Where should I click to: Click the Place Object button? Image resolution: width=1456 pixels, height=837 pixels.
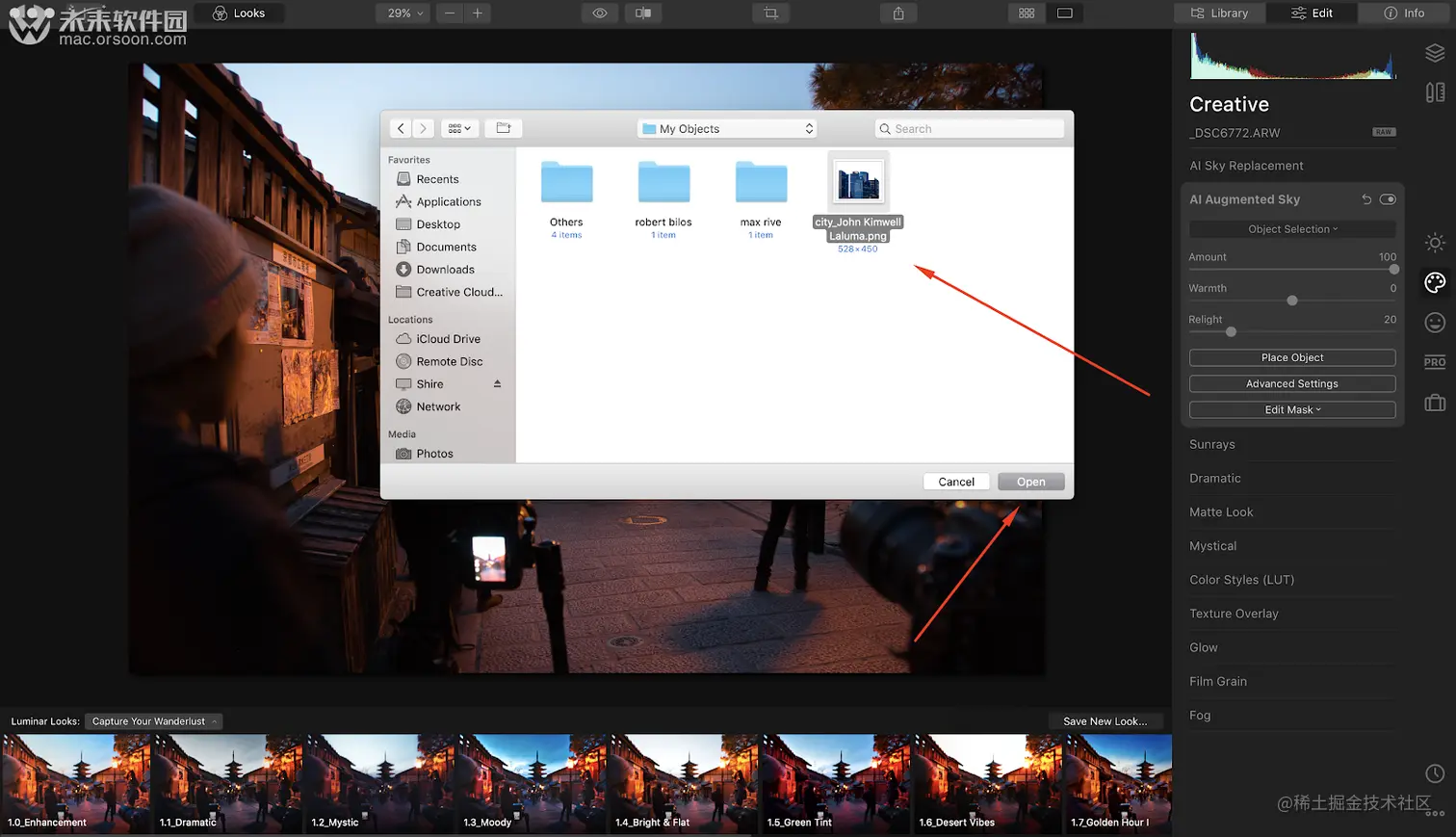[x=1292, y=357]
